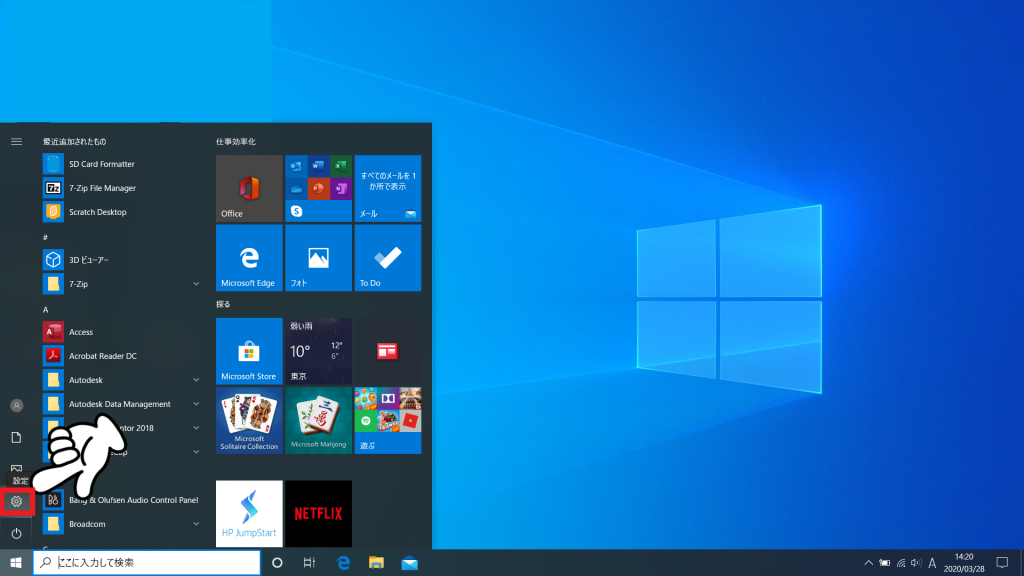Viewport: 1024px width, 576px height.
Task: Open the volume control in system tray
Action: pyautogui.click(x=916, y=563)
